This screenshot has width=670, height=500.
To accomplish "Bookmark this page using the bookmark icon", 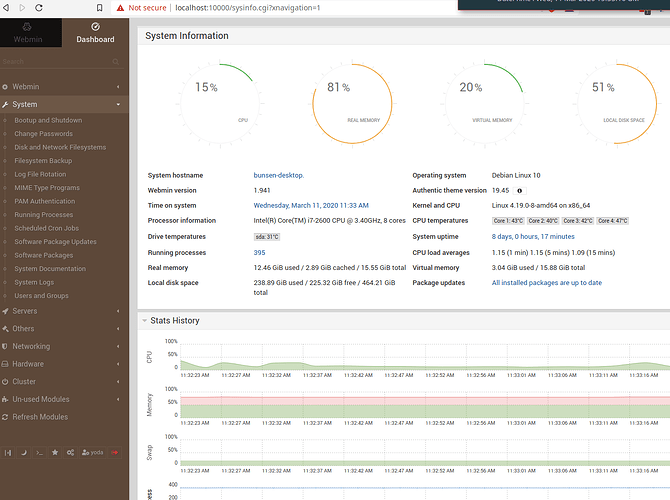I will (100, 8).
